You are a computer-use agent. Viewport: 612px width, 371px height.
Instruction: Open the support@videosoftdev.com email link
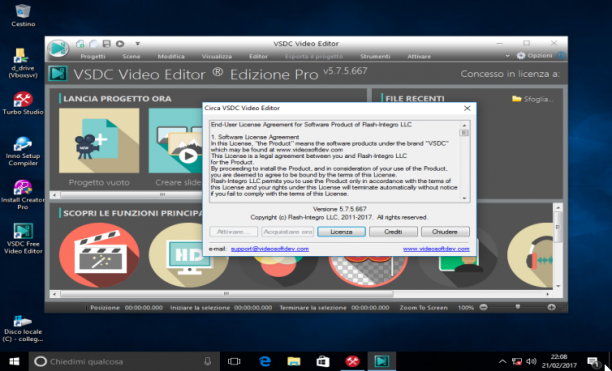[270, 249]
